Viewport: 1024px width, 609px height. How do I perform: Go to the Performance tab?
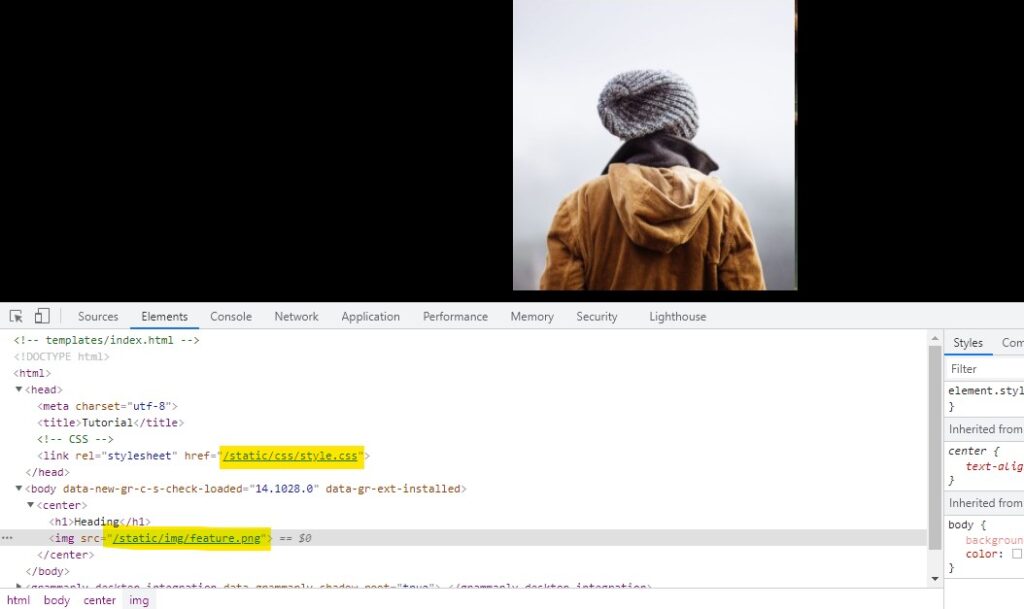click(455, 316)
